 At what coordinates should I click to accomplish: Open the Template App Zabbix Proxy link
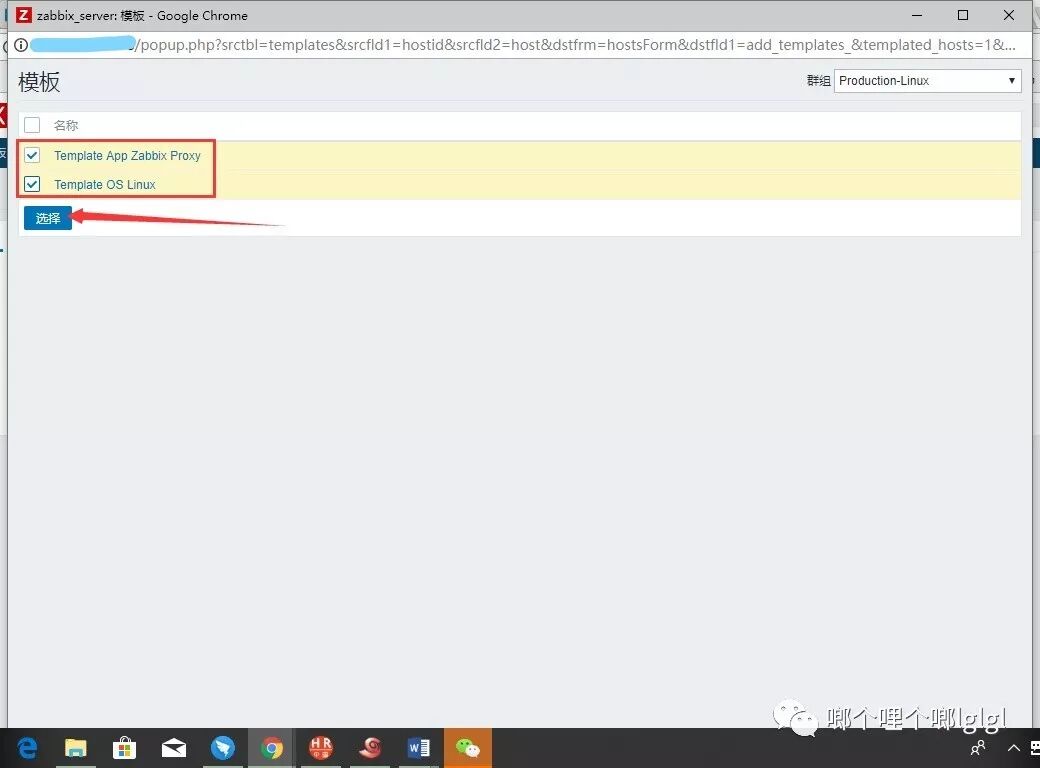pos(127,155)
